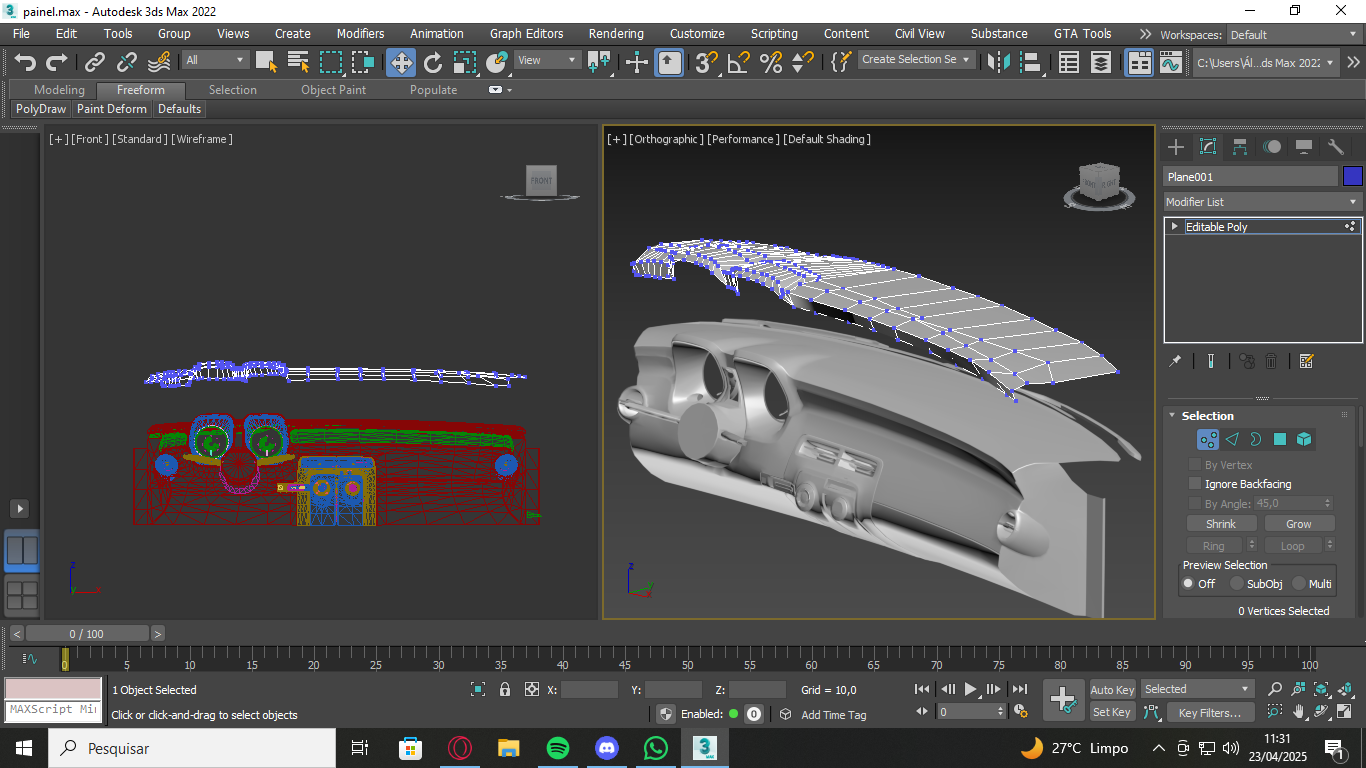Click the Set Key button
This screenshot has height=768, width=1366.
click(1112, 713)
